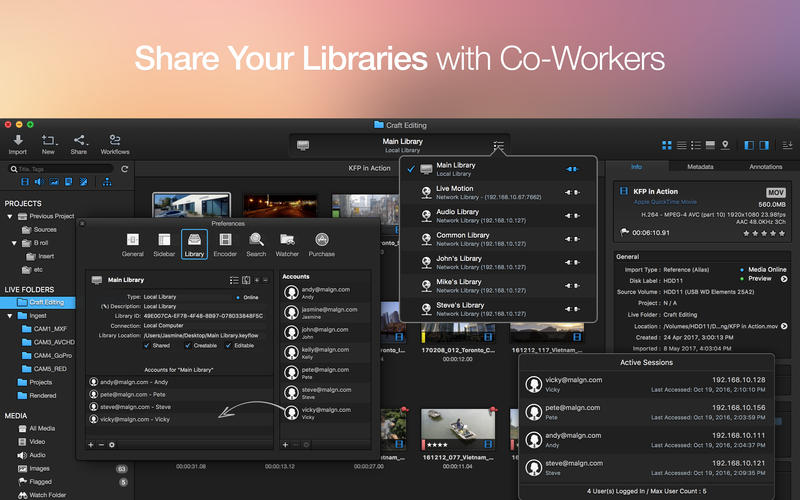Click the Import toolbar icon
Screen dimensions: 800x500
[18, 144]
